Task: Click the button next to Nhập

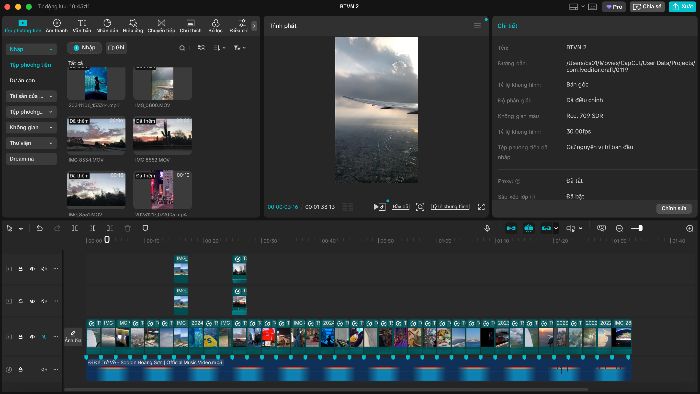Action: [117, 48]
